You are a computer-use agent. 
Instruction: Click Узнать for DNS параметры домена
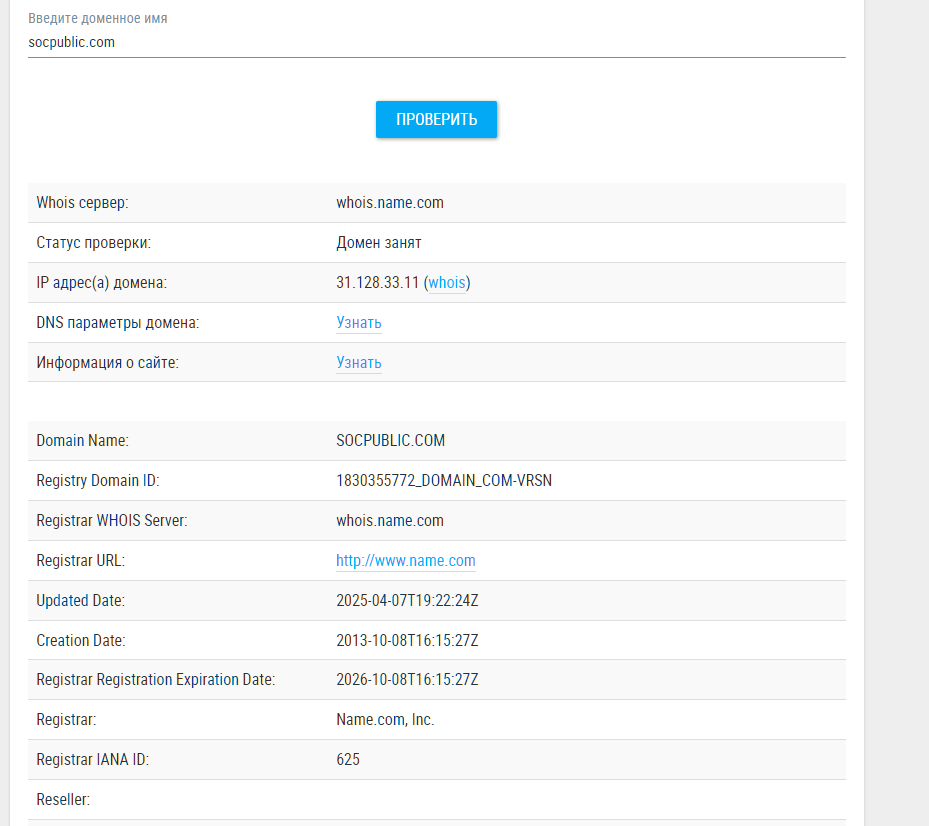pyautogui.click(x=358, y=323)
